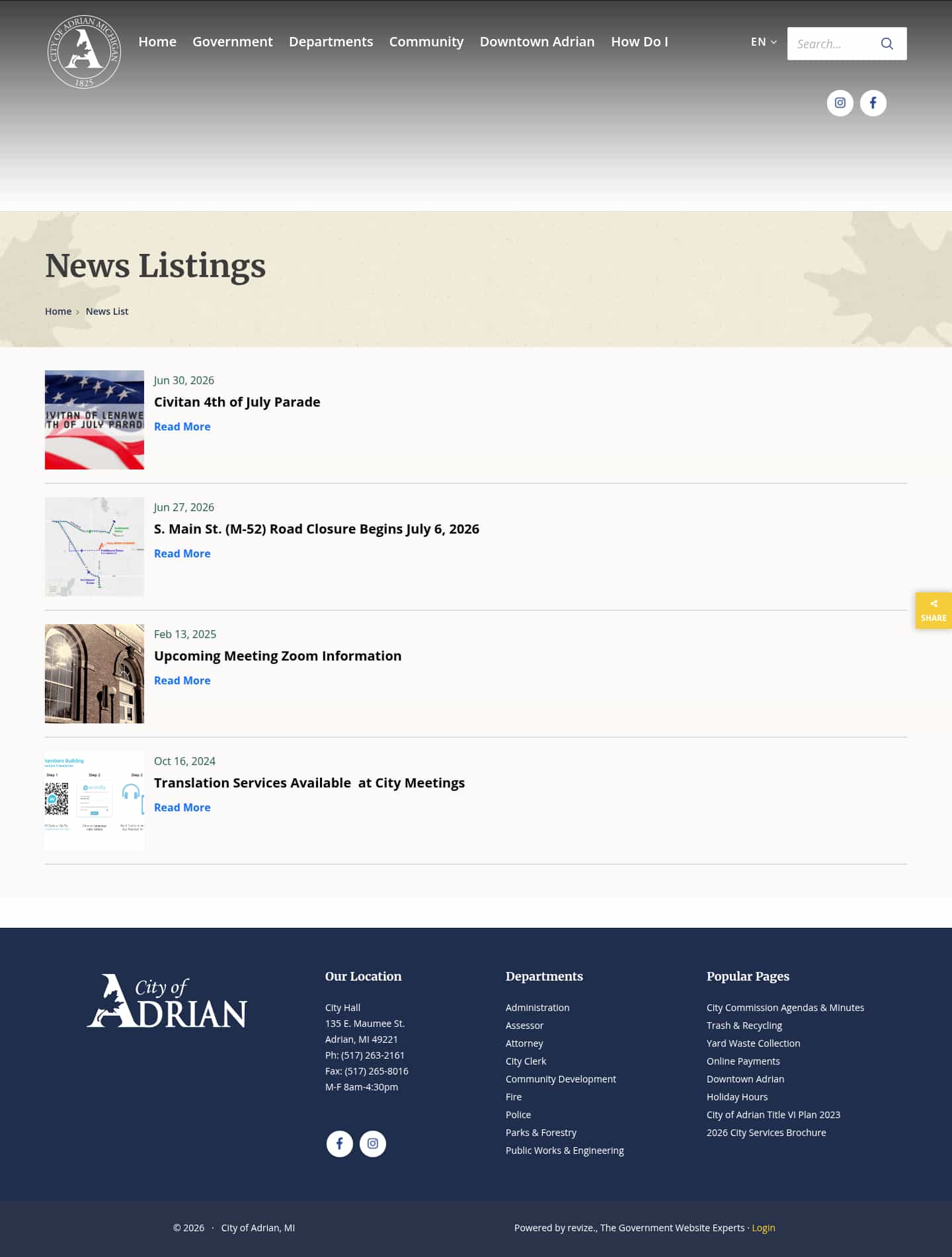Open Instagram icon in header
Image resolution: width=952 pixels, height=1257 pixels.
point(840,103)
